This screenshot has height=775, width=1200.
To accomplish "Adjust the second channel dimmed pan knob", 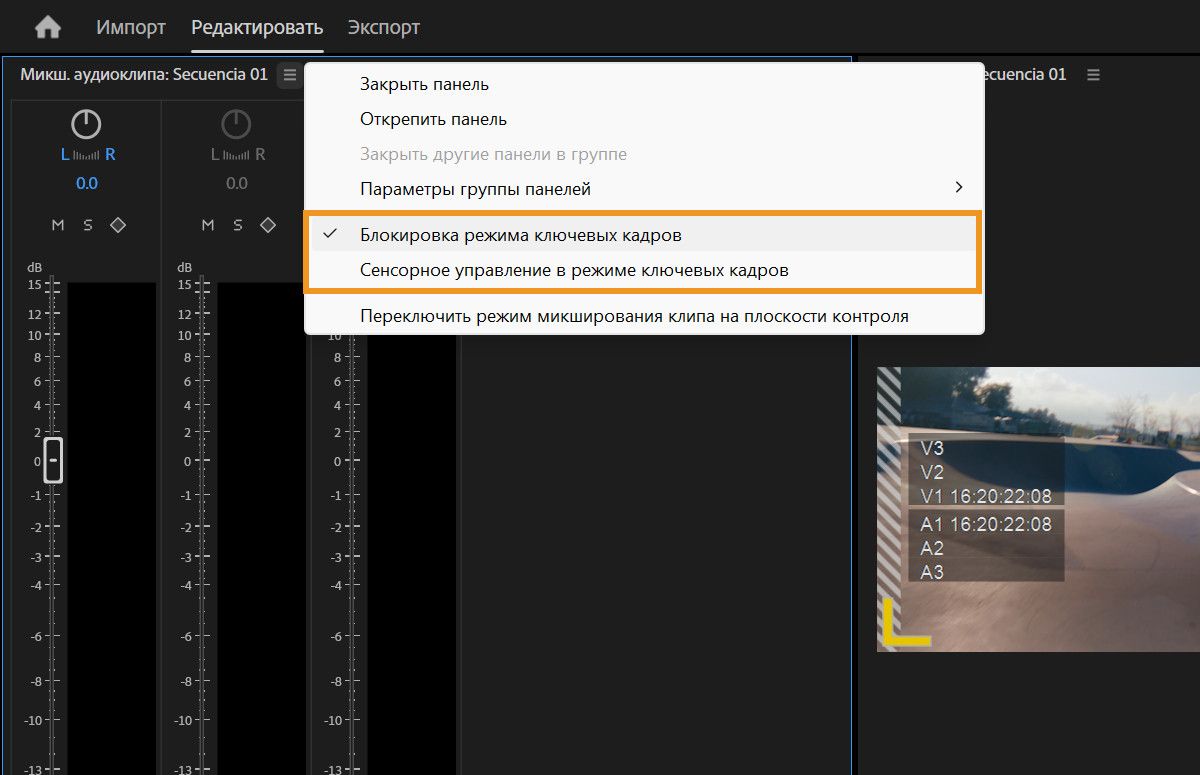I will [236, 125].
